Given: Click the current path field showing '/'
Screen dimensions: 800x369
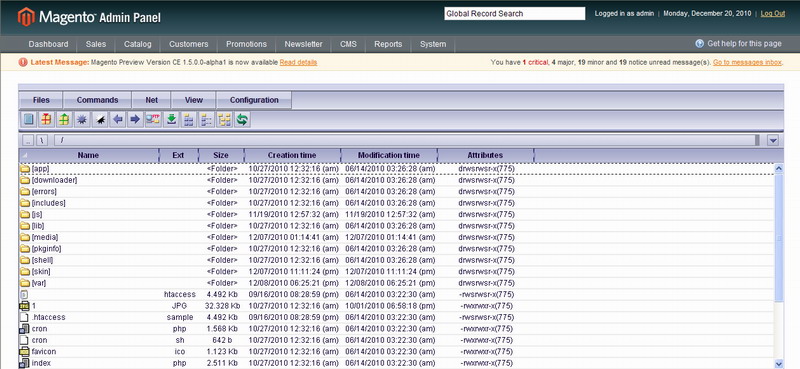Looking at the screenshot, I should pos(405,140).
